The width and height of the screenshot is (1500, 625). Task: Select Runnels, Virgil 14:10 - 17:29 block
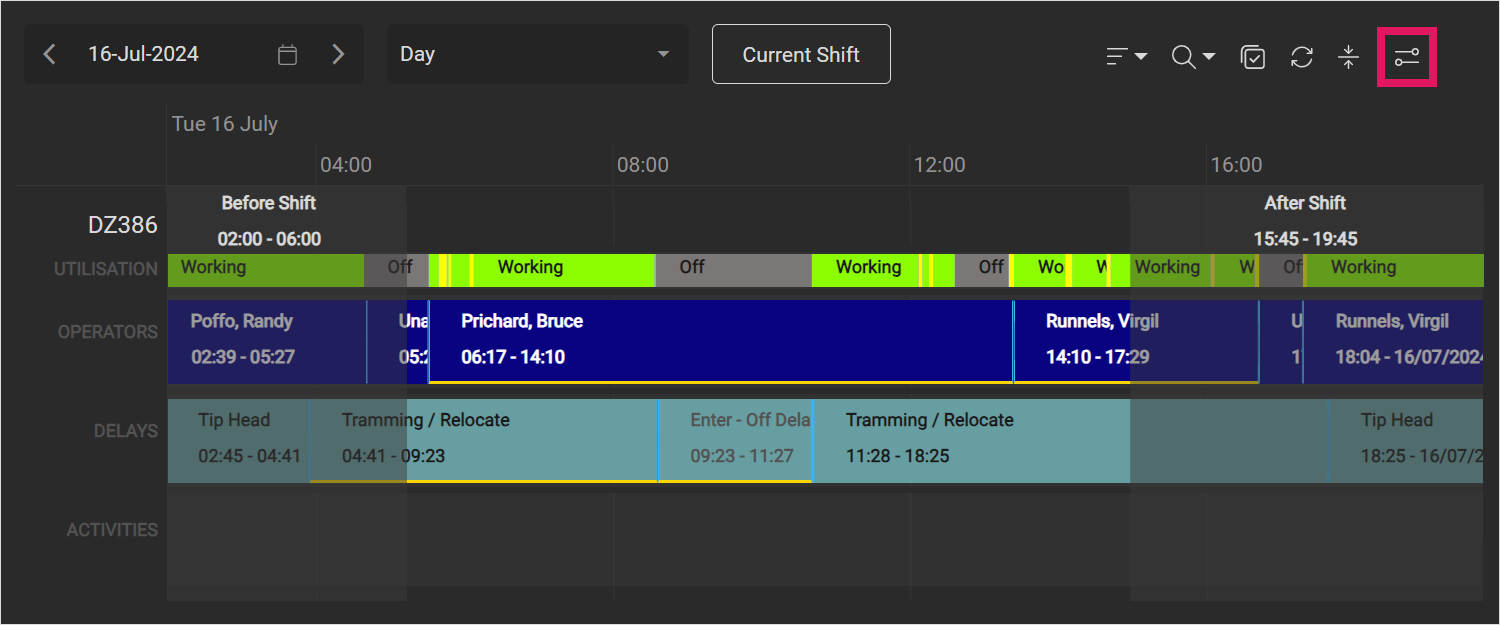tap(1136, 341)
